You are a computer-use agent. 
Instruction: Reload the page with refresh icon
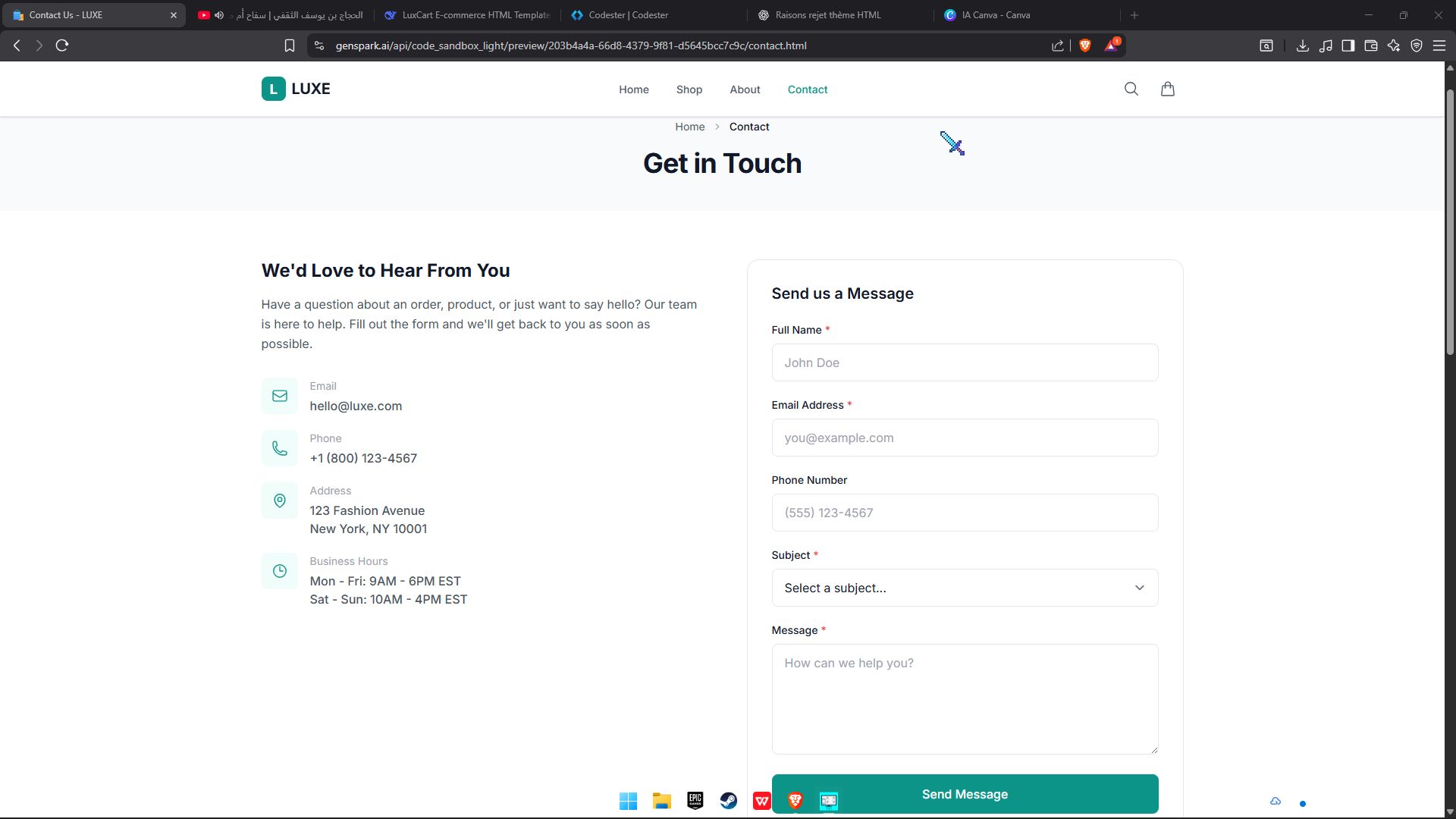(62, 45)
